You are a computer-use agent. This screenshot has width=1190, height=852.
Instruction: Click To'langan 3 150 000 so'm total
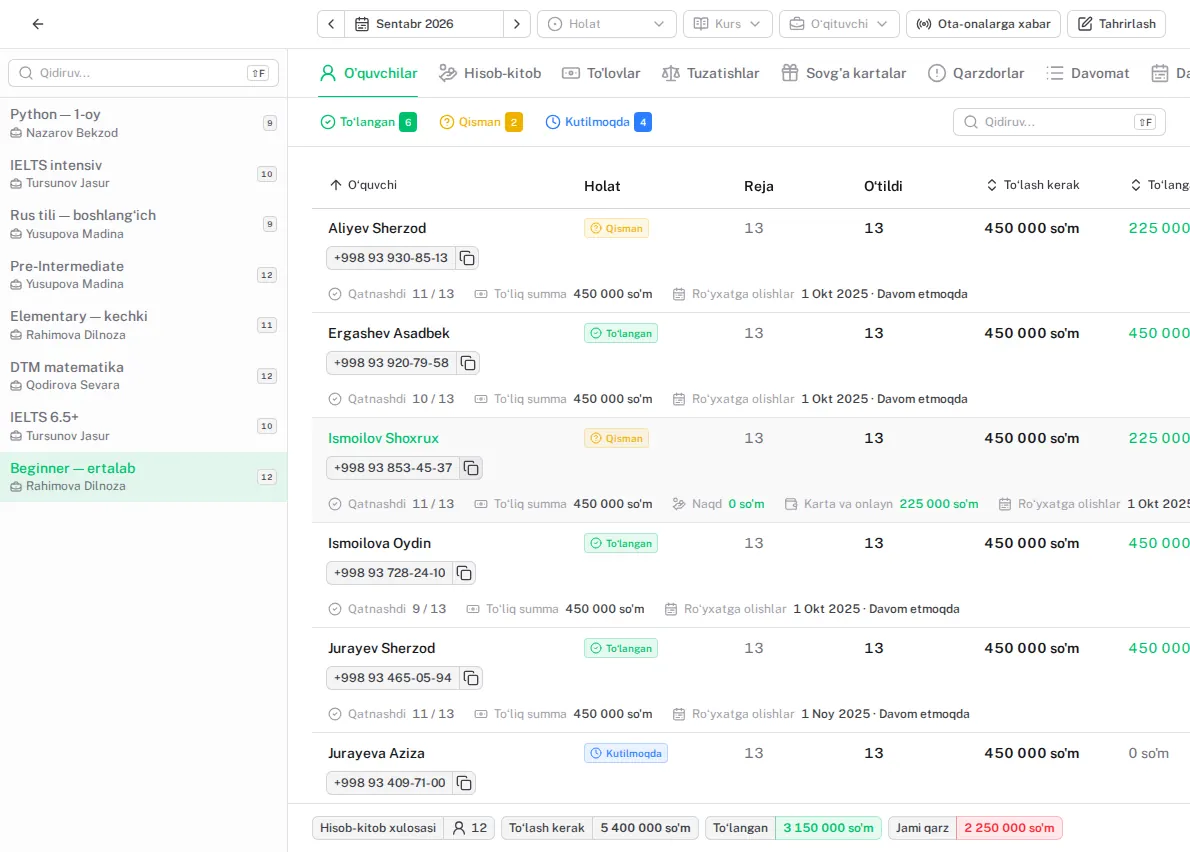[x=793, y=828]
